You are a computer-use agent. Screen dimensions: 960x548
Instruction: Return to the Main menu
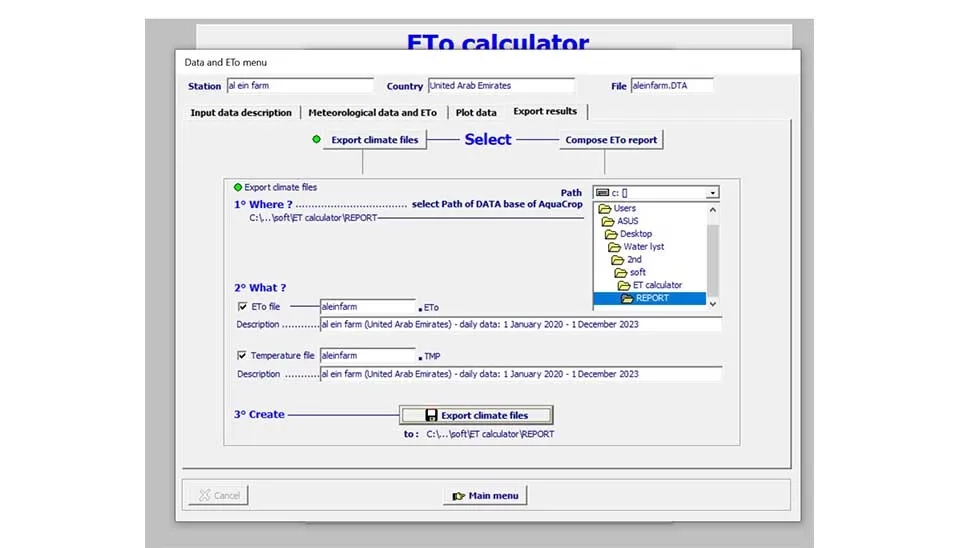tap(485, 495)
